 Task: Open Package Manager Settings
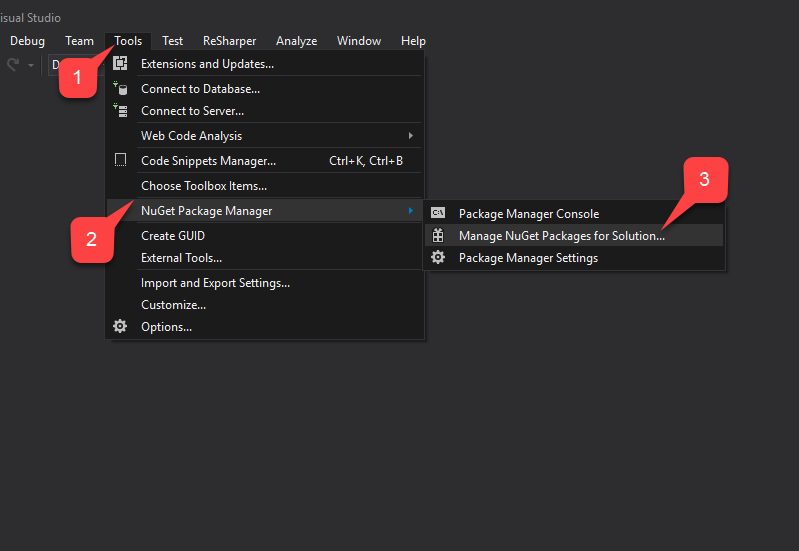pyautogui.click(x=574, y=257)
